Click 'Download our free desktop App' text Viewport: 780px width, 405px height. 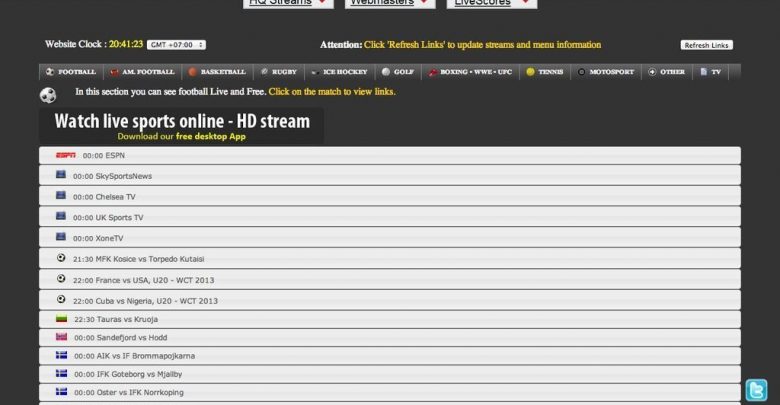182,136
